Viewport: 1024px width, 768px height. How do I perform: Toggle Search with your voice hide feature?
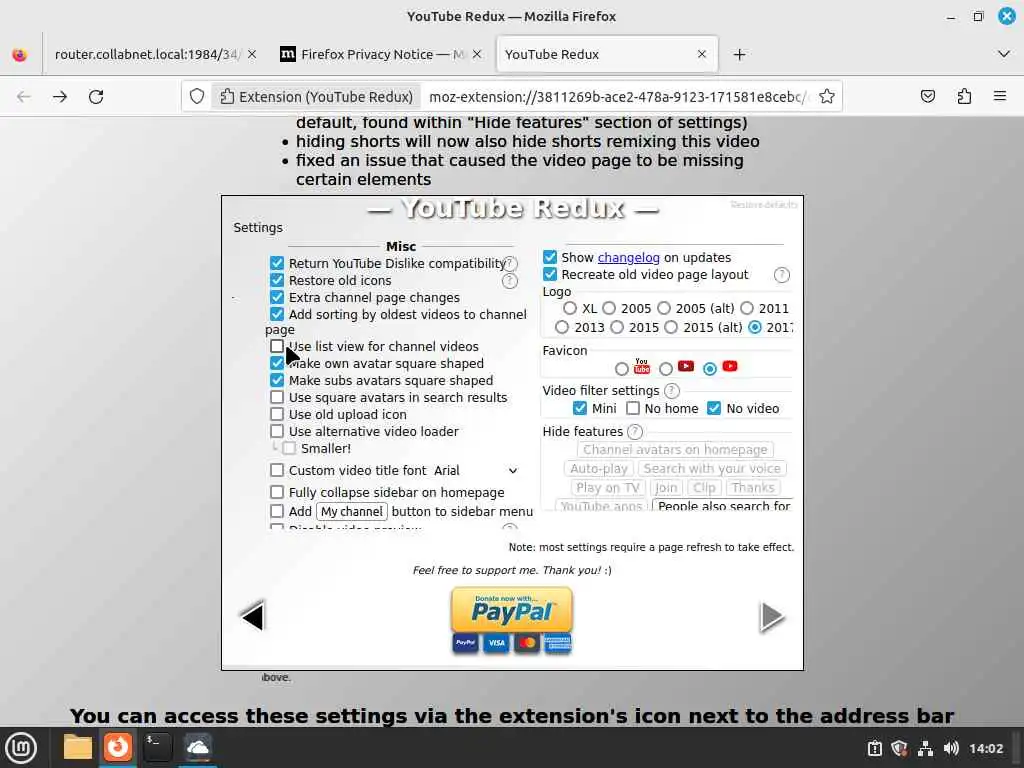[x=712, y=468]
